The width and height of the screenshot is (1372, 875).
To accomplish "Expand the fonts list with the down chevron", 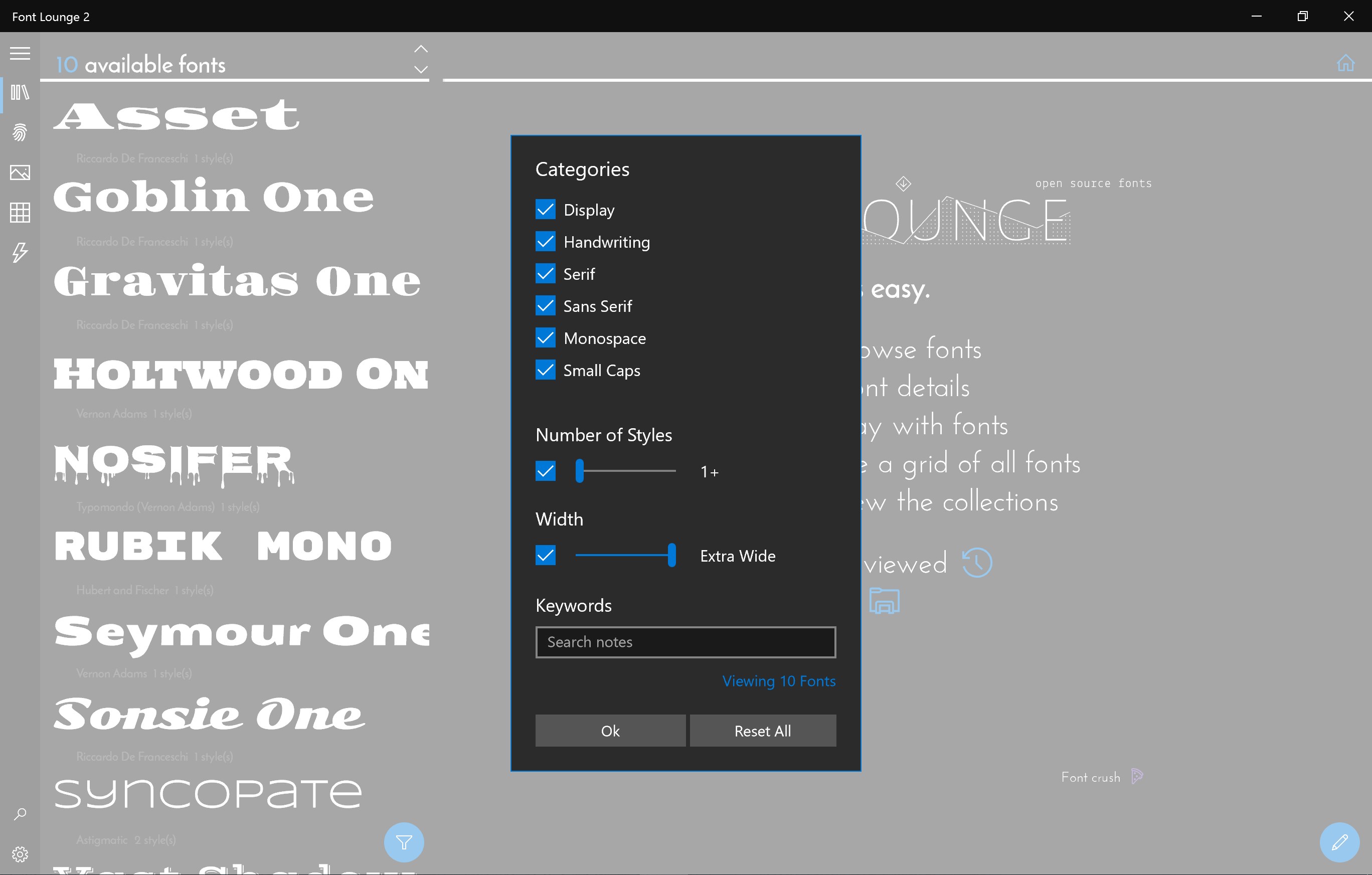I will click(x=421, y=70).
